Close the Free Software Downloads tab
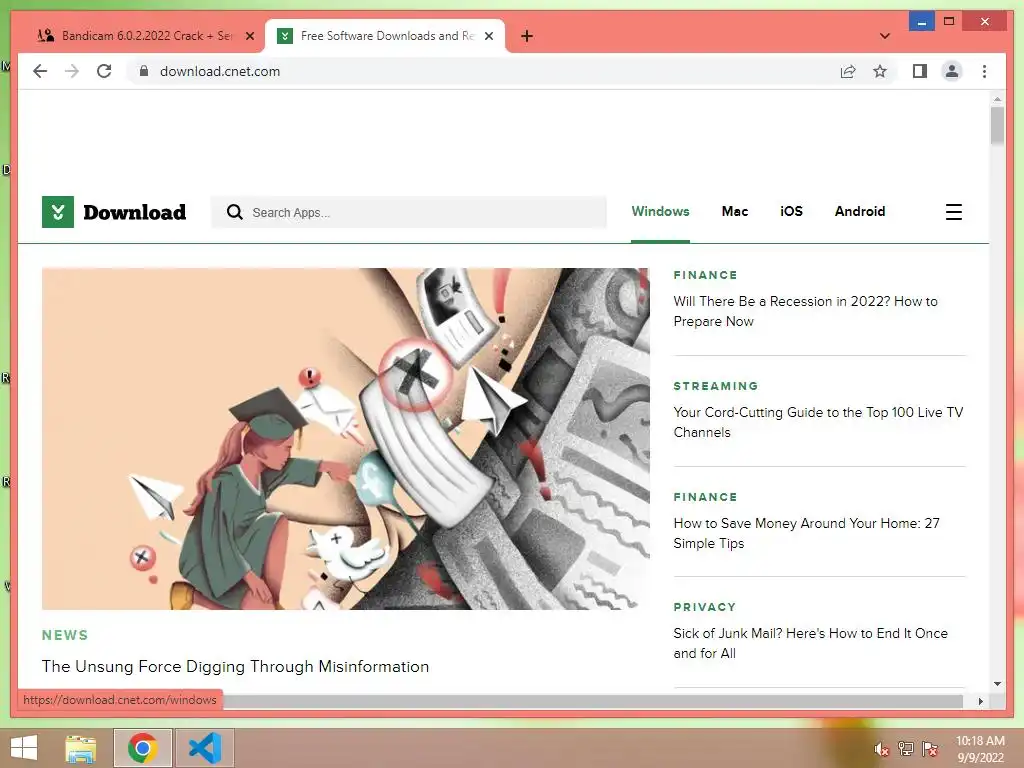Viewport: 1024px width, 768px height. (488, 36)
